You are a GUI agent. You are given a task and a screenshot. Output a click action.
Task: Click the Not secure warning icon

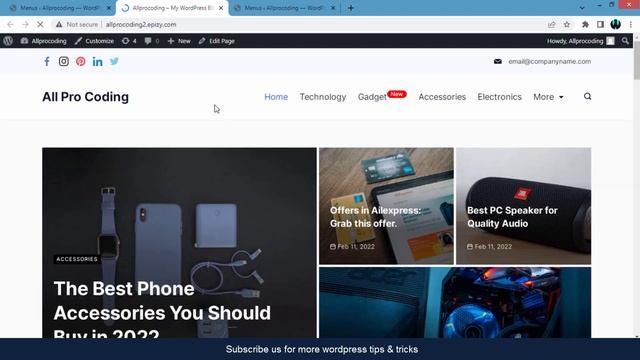(59, 24)
